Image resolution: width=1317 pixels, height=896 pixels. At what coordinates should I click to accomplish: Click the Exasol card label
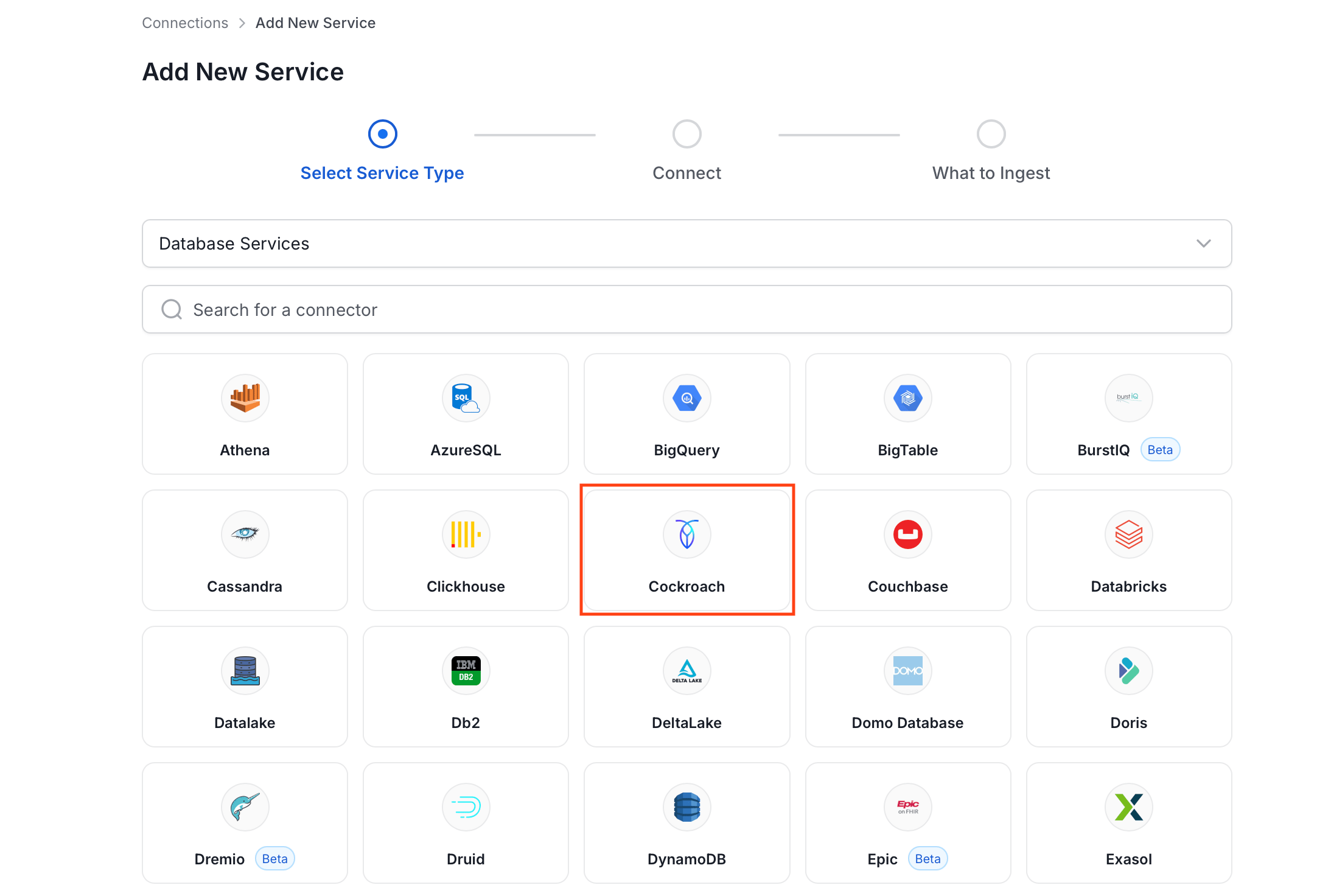[1128, 859]
